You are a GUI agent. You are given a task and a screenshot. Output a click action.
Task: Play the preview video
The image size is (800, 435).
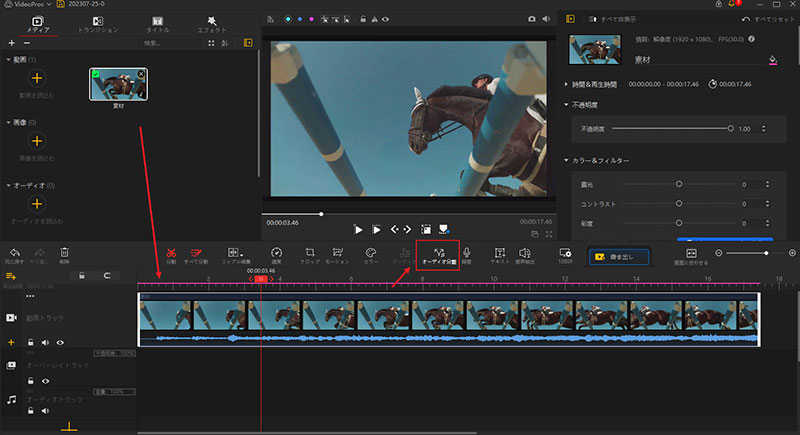point(358,229)
